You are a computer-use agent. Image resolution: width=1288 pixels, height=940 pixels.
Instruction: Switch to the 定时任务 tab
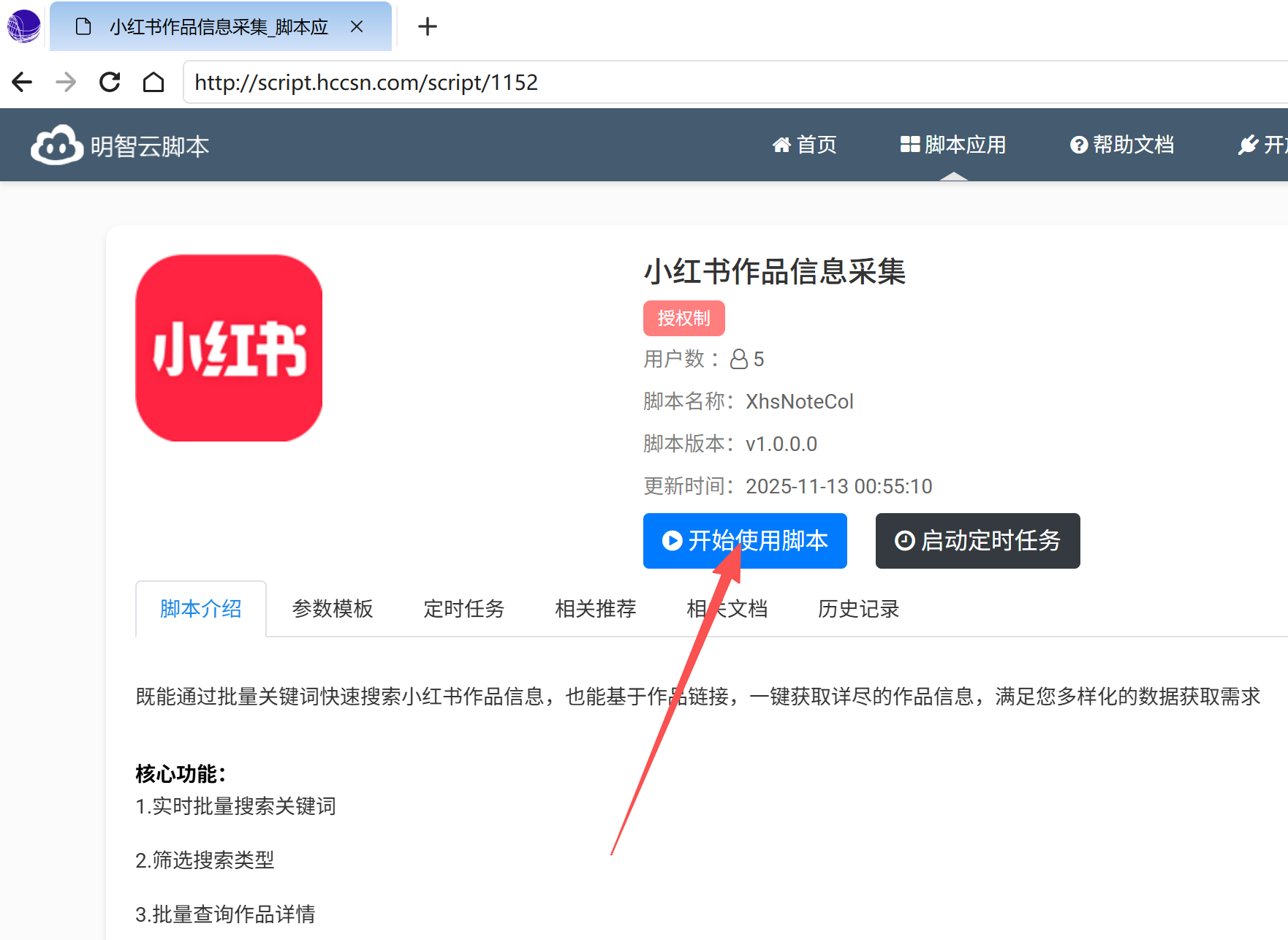coord(464,609)
